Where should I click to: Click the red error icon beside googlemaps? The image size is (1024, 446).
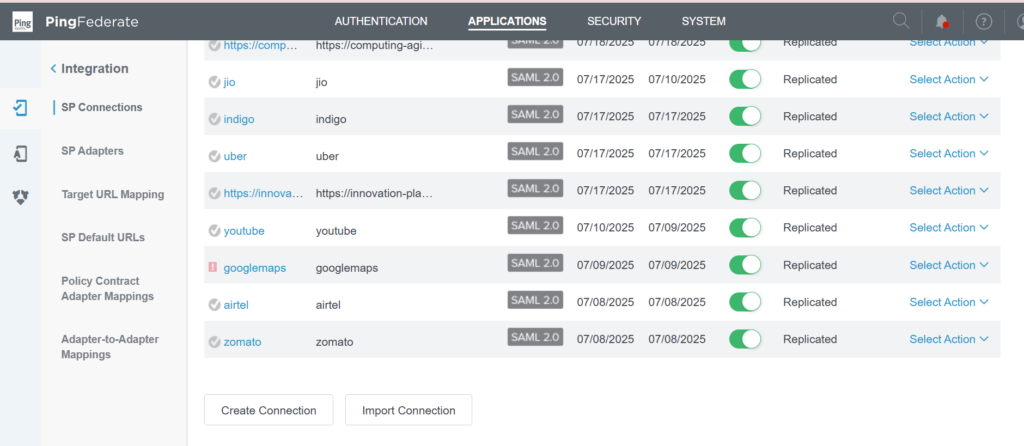212,267
